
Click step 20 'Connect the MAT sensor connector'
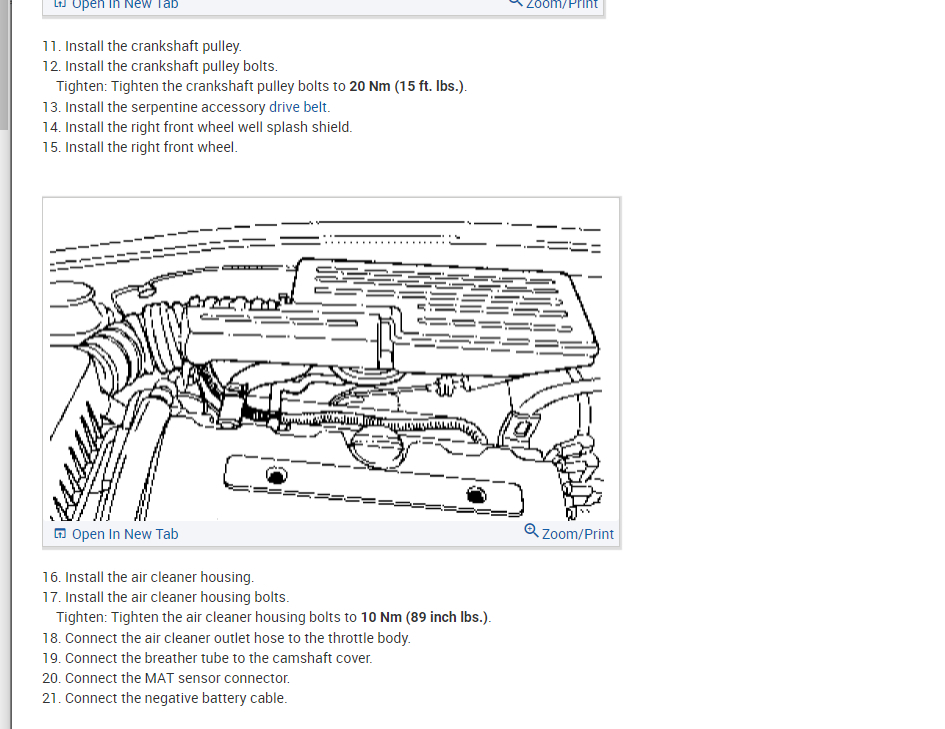coord(166,678)
